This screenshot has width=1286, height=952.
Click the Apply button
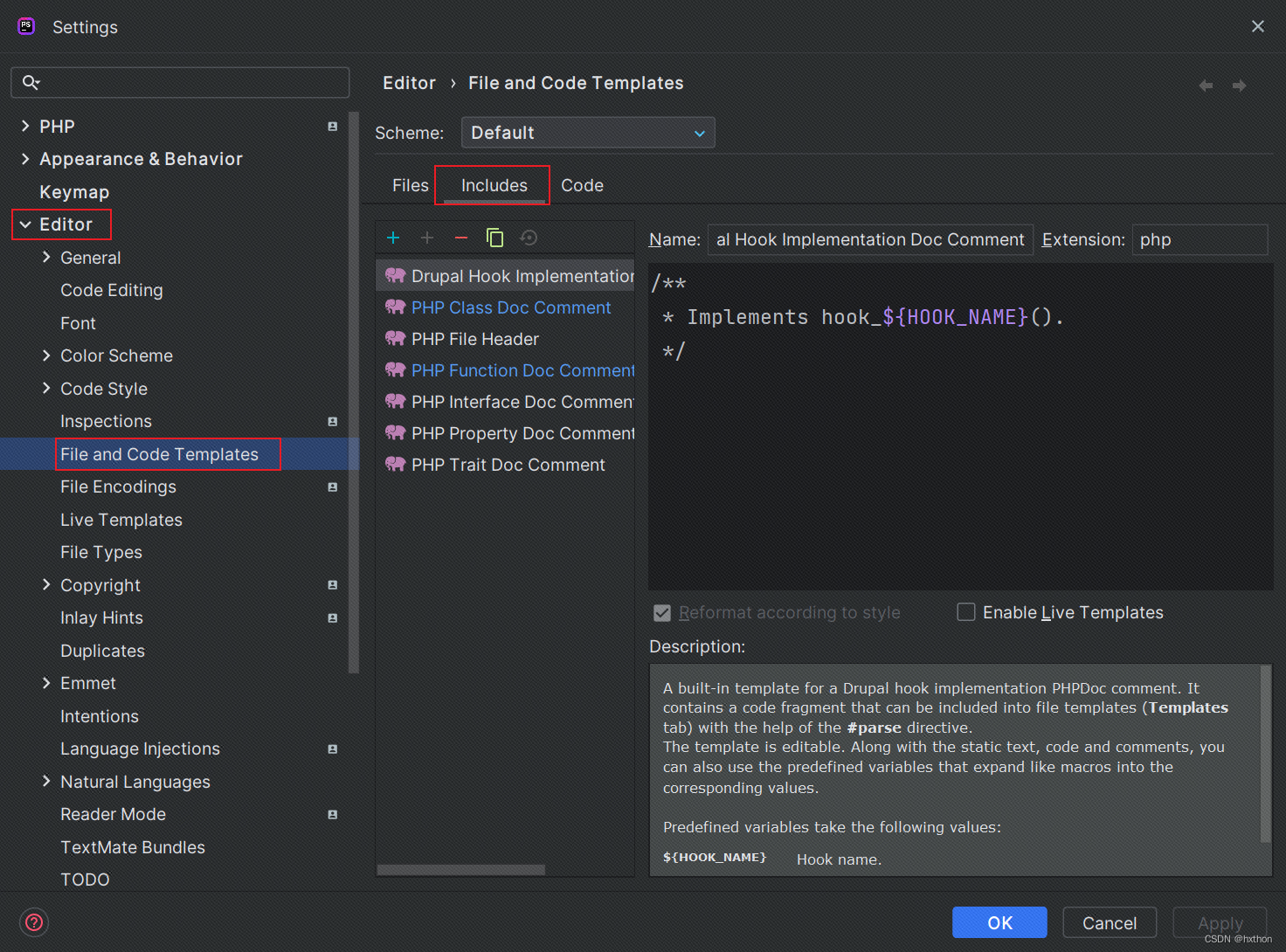click(1220, 922)
